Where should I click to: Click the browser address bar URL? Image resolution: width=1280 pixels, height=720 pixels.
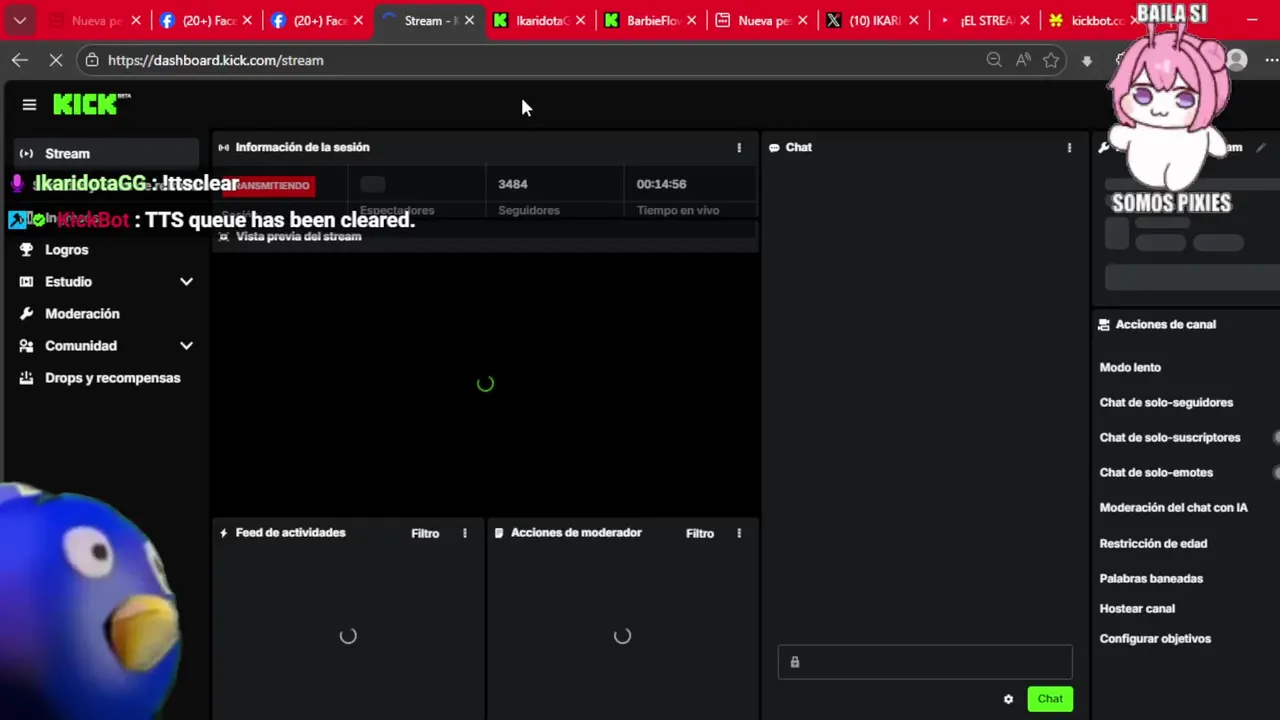click(x=215, y=60)
